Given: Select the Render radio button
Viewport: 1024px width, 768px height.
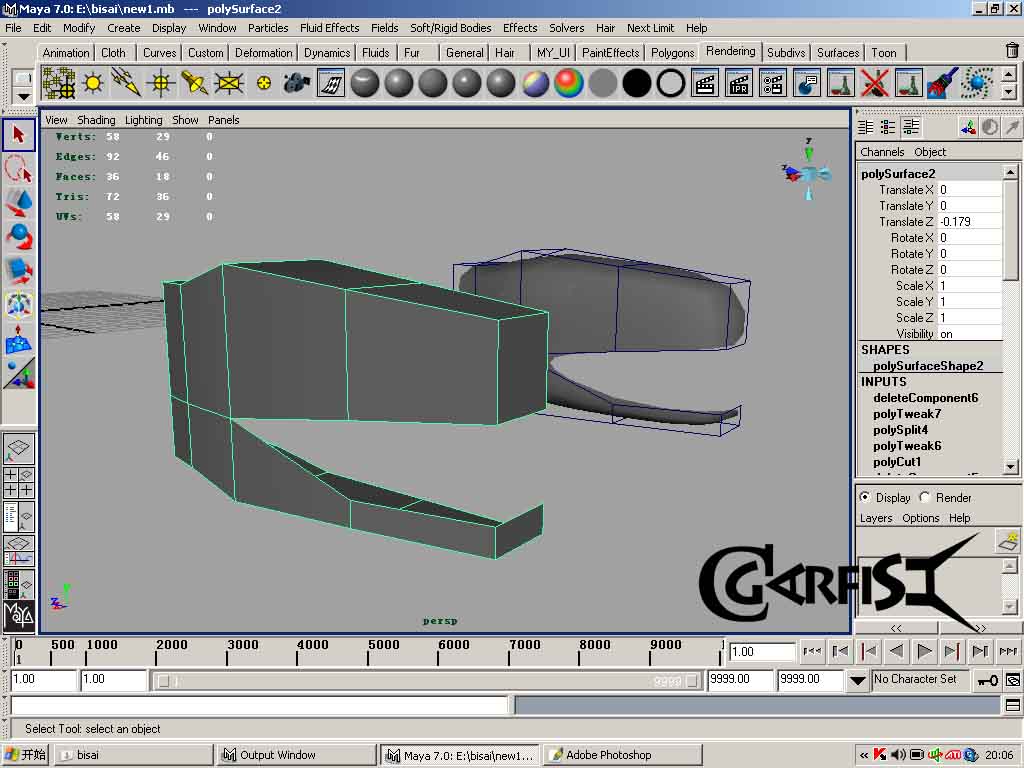Looking at the screenshot, I should (x=925, y=497).
